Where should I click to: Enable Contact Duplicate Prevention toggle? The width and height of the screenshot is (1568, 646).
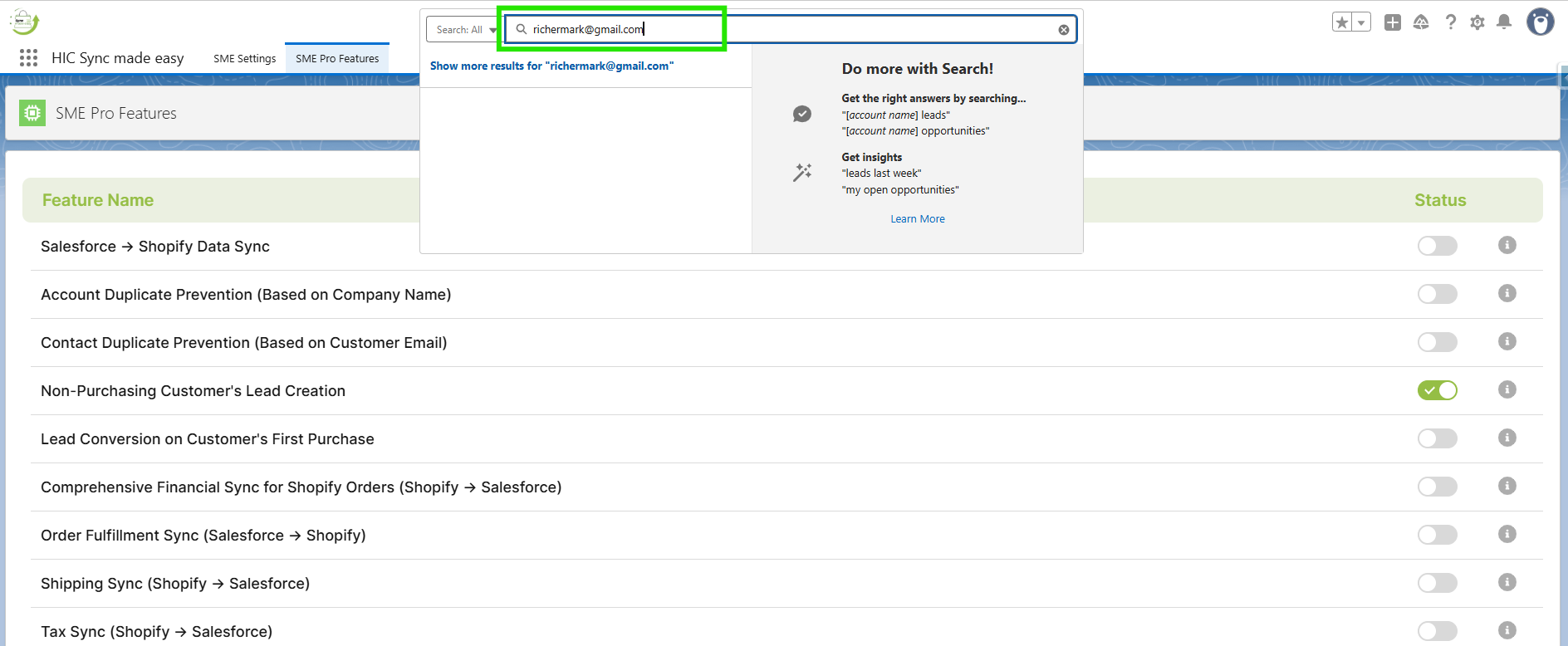click(x=1438, y=342)
